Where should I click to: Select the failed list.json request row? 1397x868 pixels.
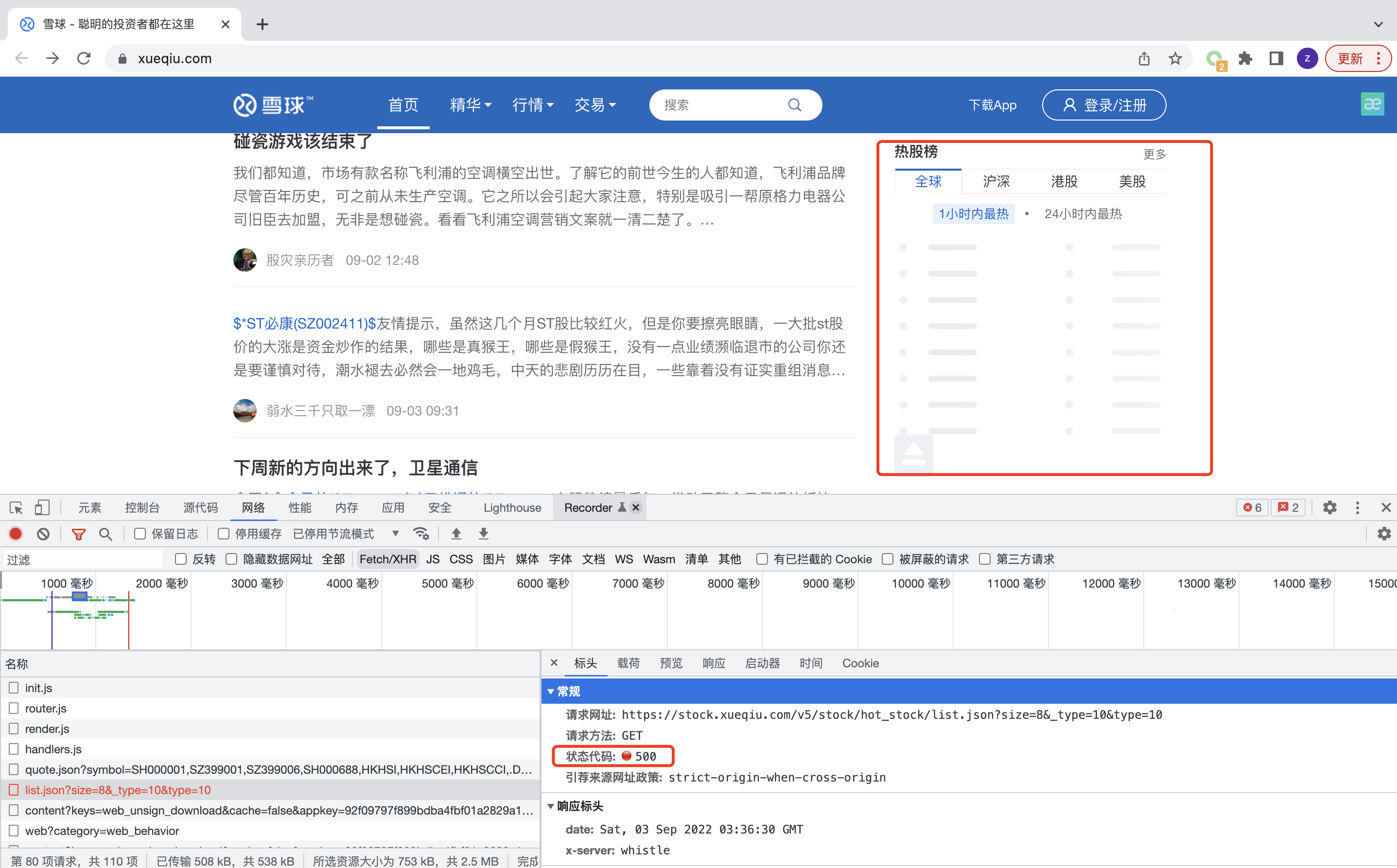pos(270,789)
